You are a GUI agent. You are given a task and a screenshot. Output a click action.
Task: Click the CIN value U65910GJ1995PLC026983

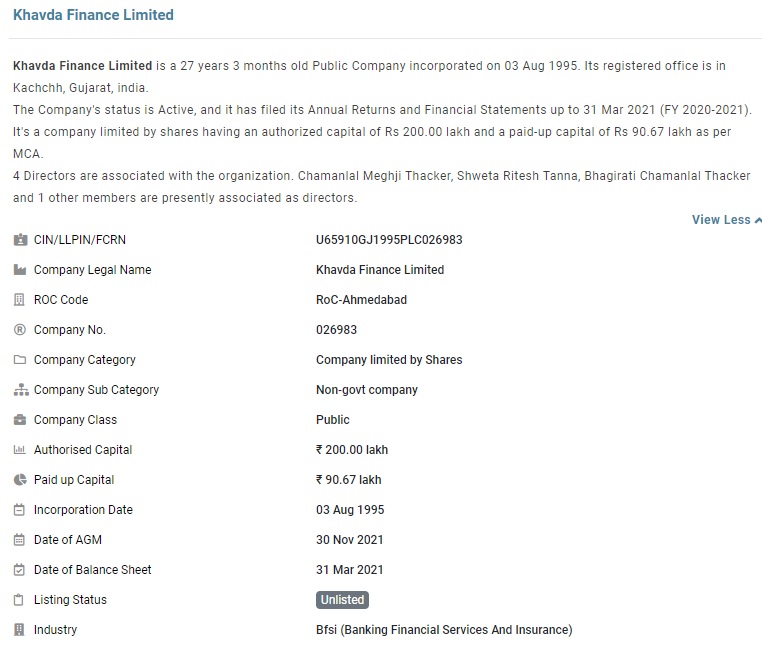click(x=389, y=240)
